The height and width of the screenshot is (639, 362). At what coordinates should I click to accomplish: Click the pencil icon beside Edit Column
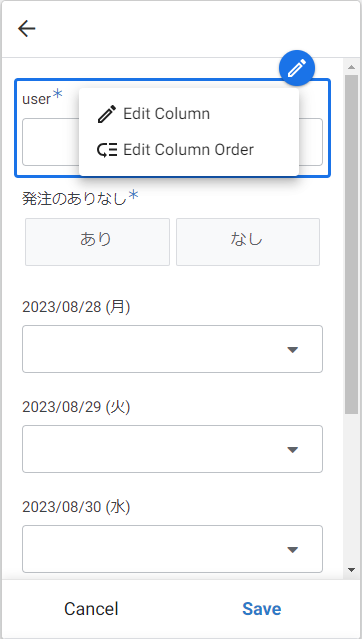click(107, 114)
